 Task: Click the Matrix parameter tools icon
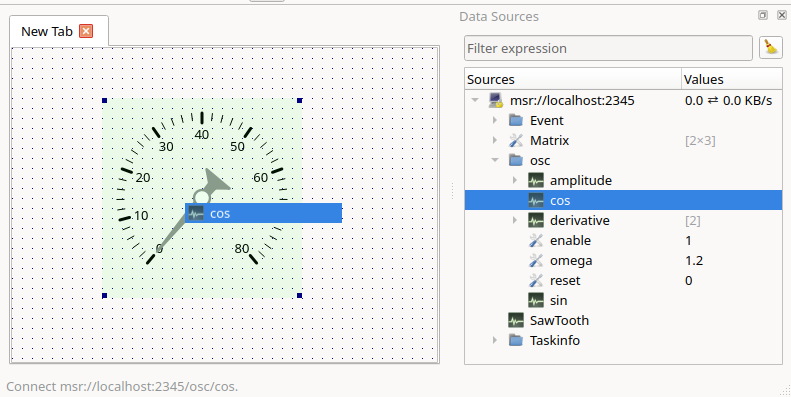pos(516,140)
